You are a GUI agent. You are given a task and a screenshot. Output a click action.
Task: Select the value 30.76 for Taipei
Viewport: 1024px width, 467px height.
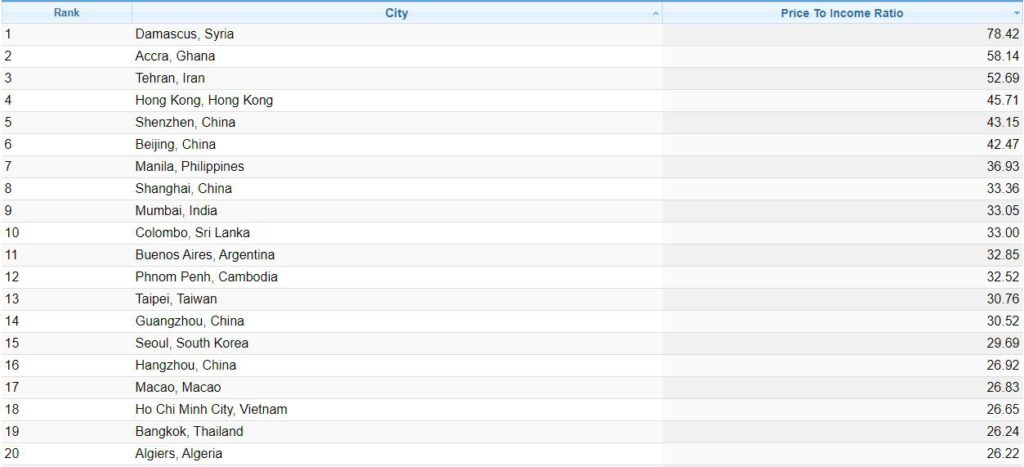(1002, 299)
